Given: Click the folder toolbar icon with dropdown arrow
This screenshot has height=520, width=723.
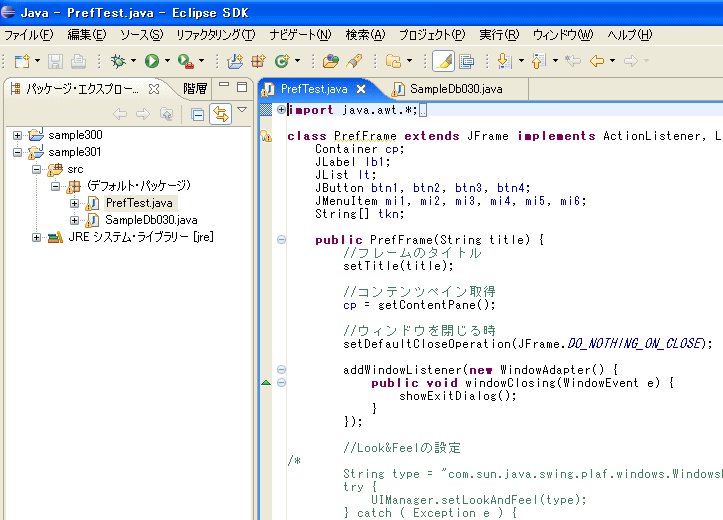Looking at the screenshot, I should coord(393,61).
